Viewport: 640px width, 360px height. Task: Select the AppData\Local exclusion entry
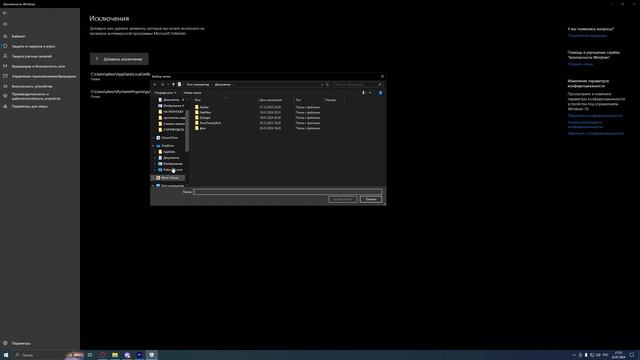pos(120,76)
